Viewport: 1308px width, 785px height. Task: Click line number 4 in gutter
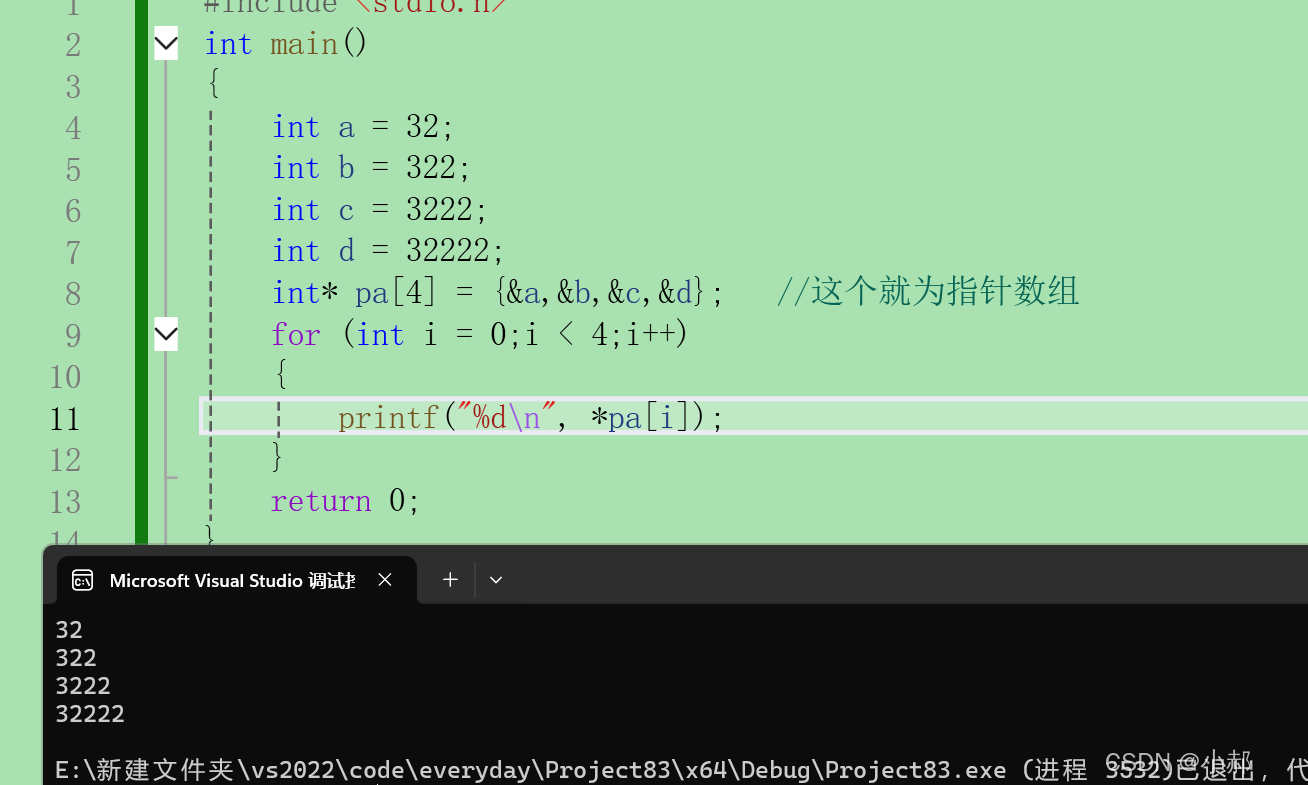tap(73, 128)
